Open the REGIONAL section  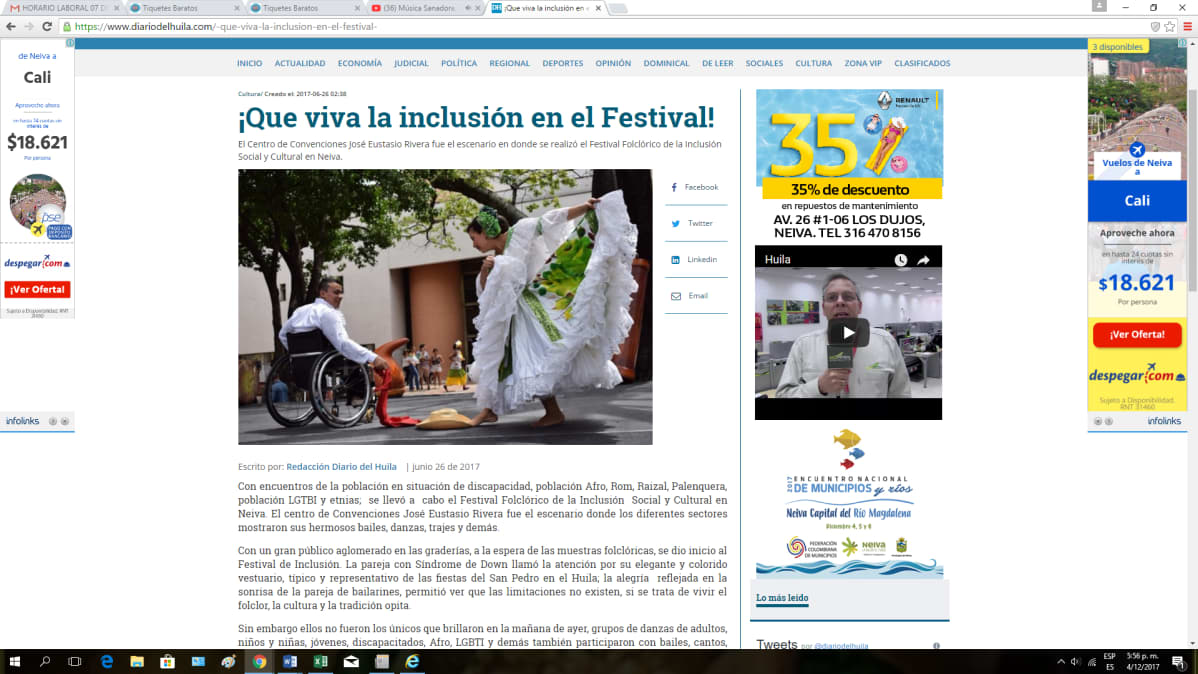(x=509, y=63)
